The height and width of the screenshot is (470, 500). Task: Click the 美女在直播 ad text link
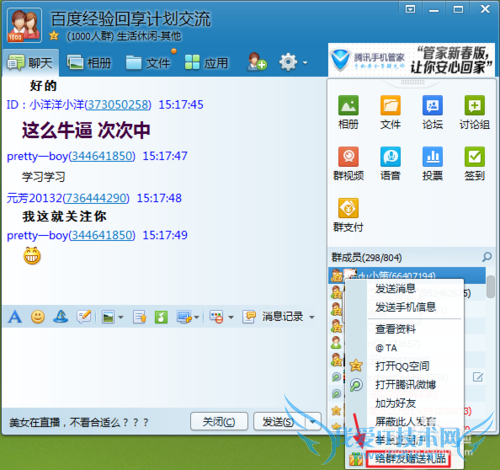click(79, 423)
